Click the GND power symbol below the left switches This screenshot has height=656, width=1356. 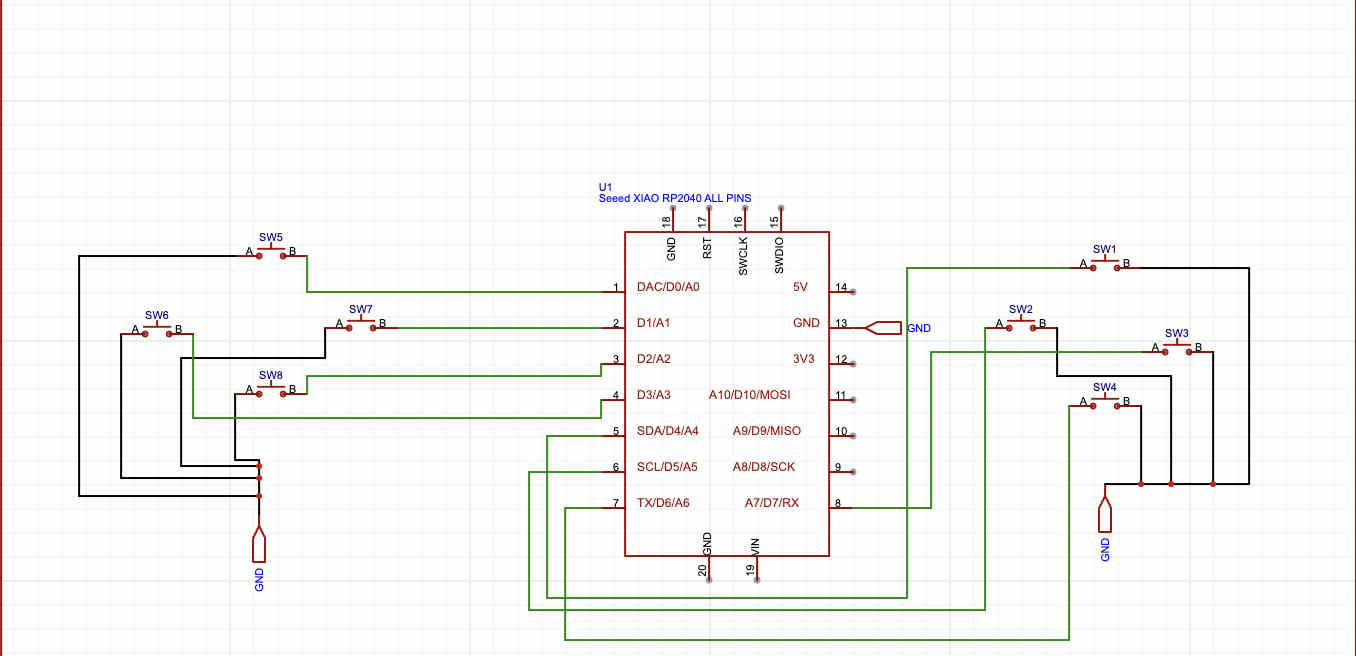click(x=259, y=545)
